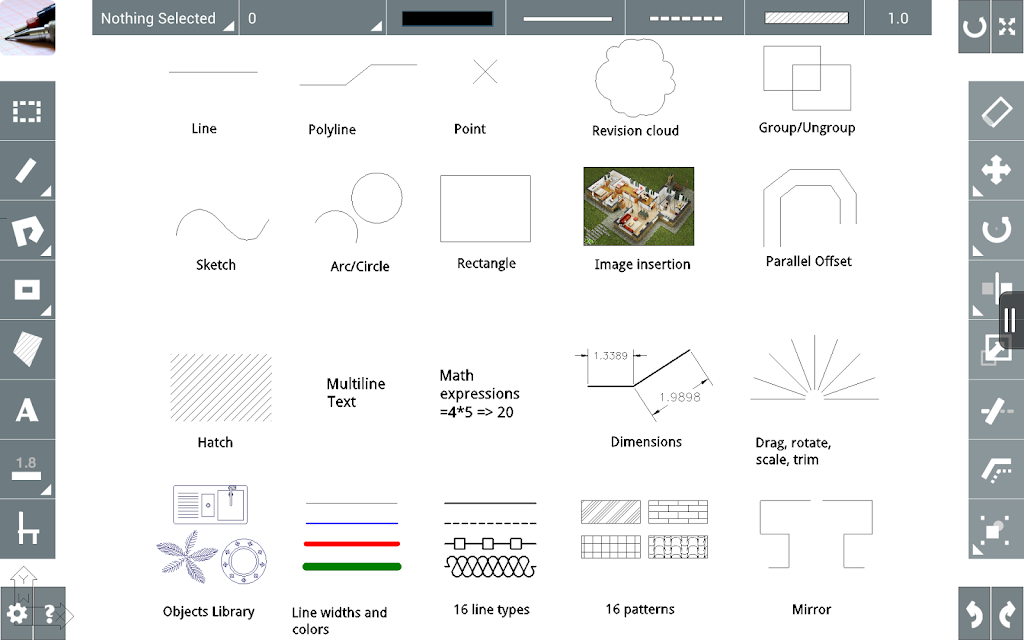1024x640 pixels.
Task: Select the text tool labeled A
Action: (x=27, y=409)
